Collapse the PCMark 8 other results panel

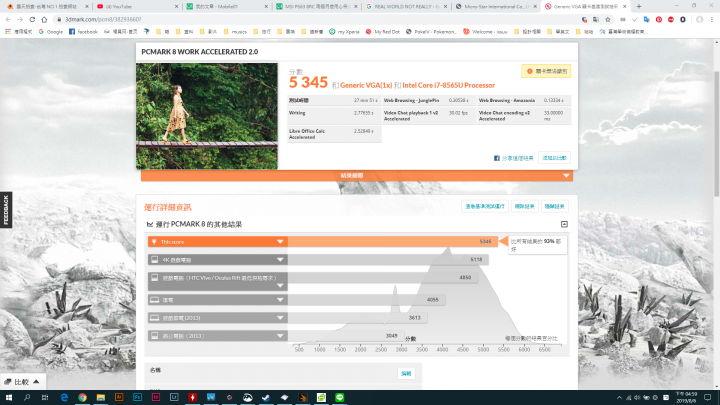[x=564, y=224]
